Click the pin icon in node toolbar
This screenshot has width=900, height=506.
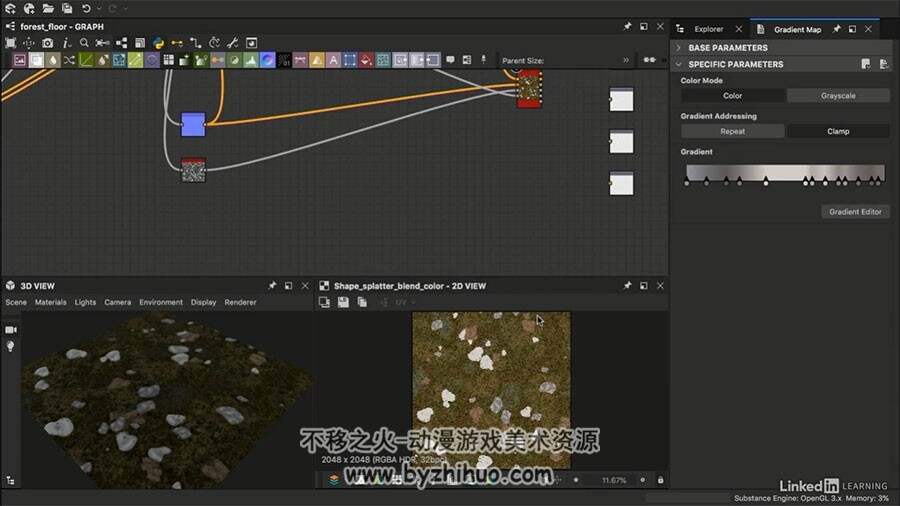483,60
